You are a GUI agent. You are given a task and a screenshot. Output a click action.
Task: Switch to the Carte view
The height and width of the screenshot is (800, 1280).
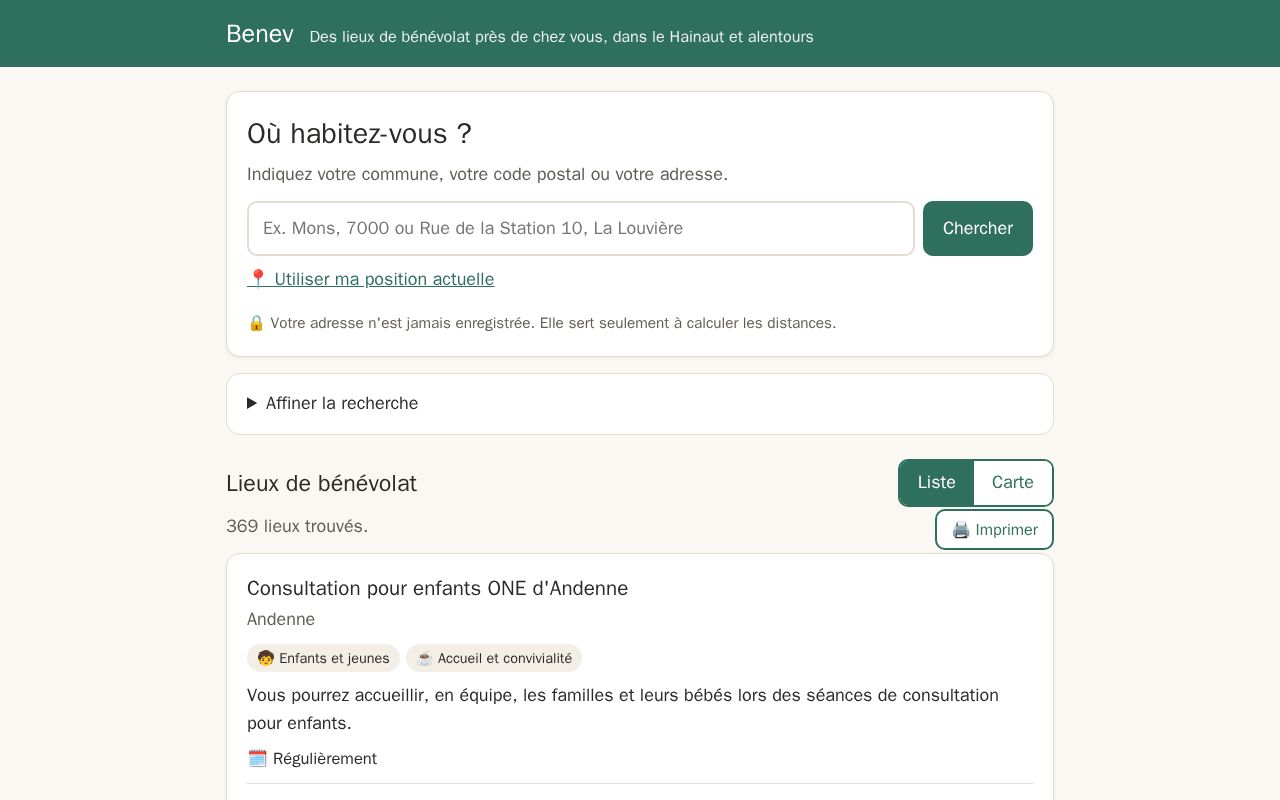point(1012,483)
